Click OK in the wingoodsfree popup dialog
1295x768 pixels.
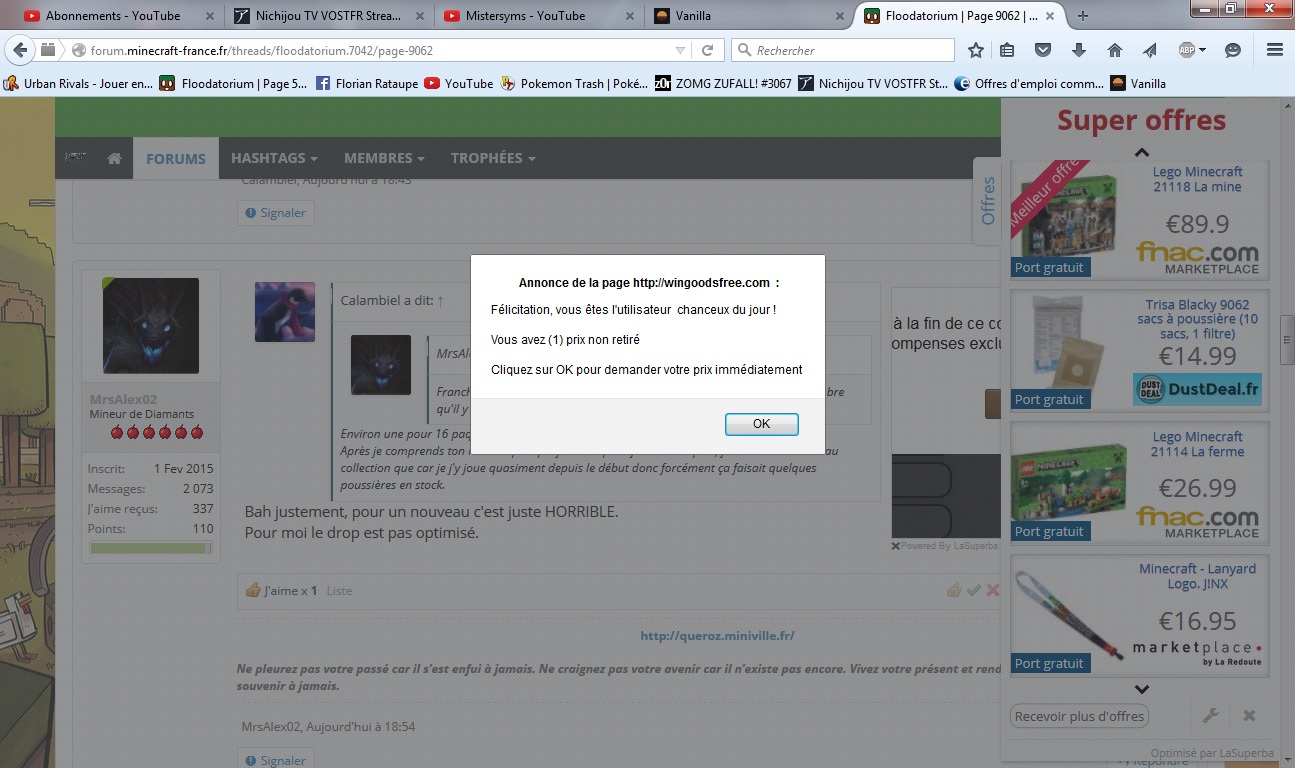pyautogui.click(x=761, y=424)
